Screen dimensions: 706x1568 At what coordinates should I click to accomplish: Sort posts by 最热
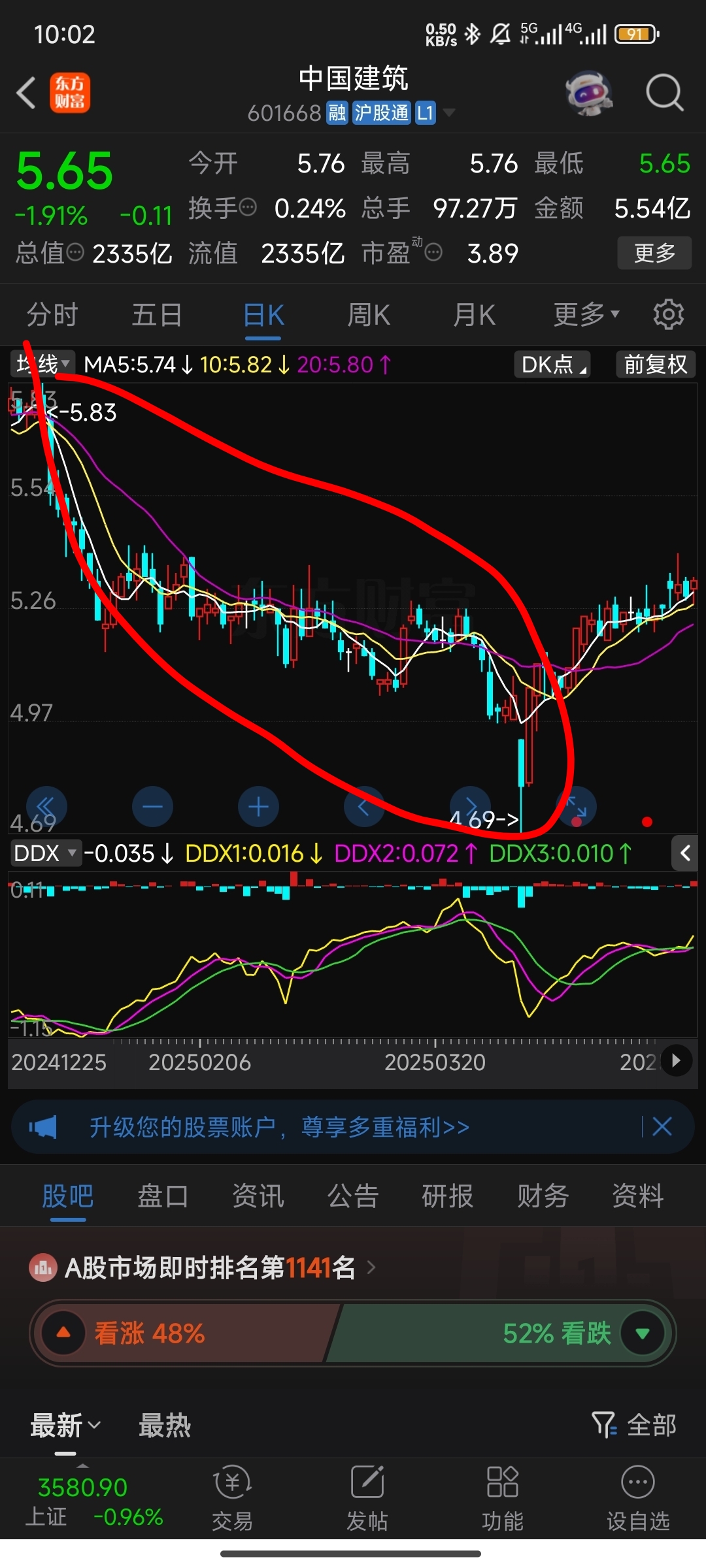165,1425
